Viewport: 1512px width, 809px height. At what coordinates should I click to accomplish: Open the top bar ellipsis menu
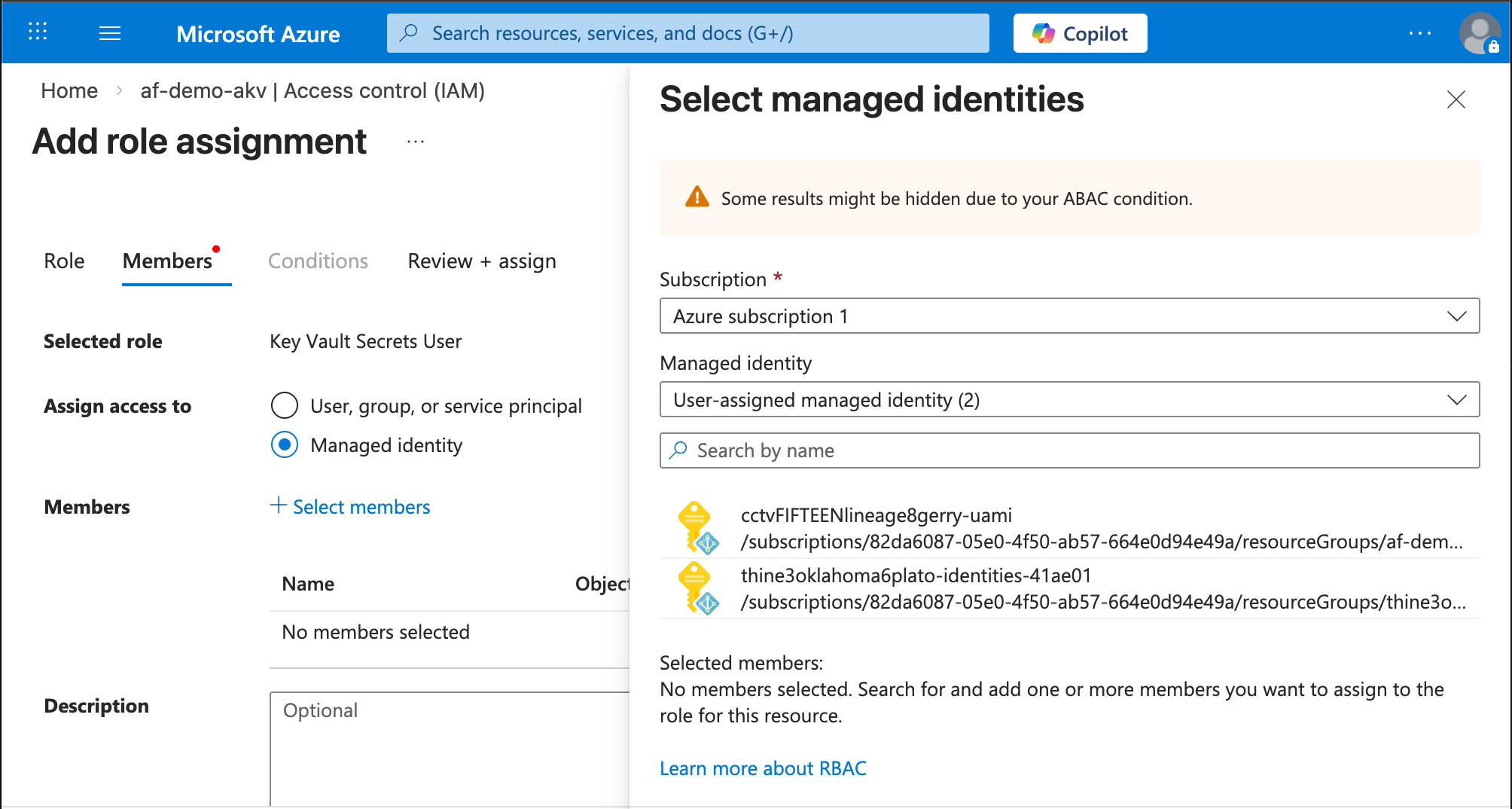[1419, 33]
